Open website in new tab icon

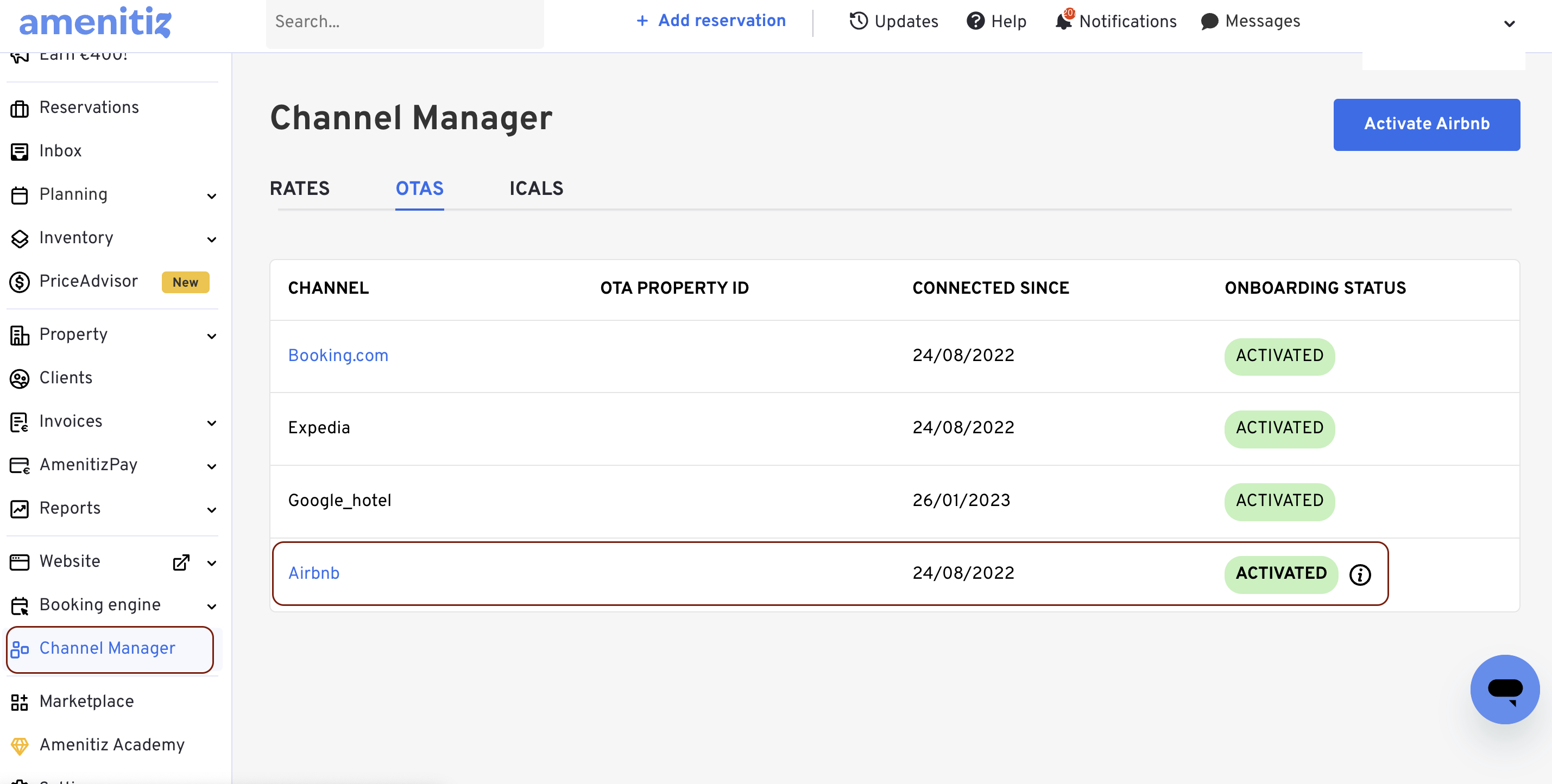(x=181, y=562)
